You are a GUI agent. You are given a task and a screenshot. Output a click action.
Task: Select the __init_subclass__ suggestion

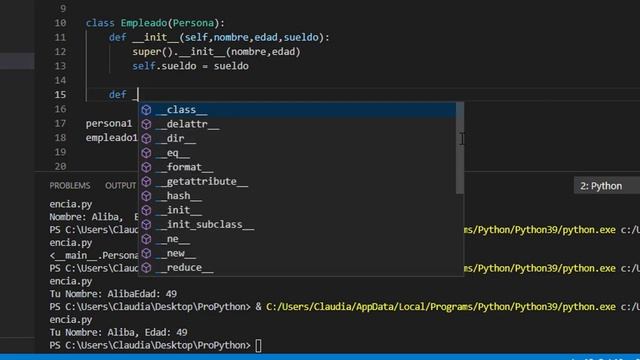coord(298,224)
